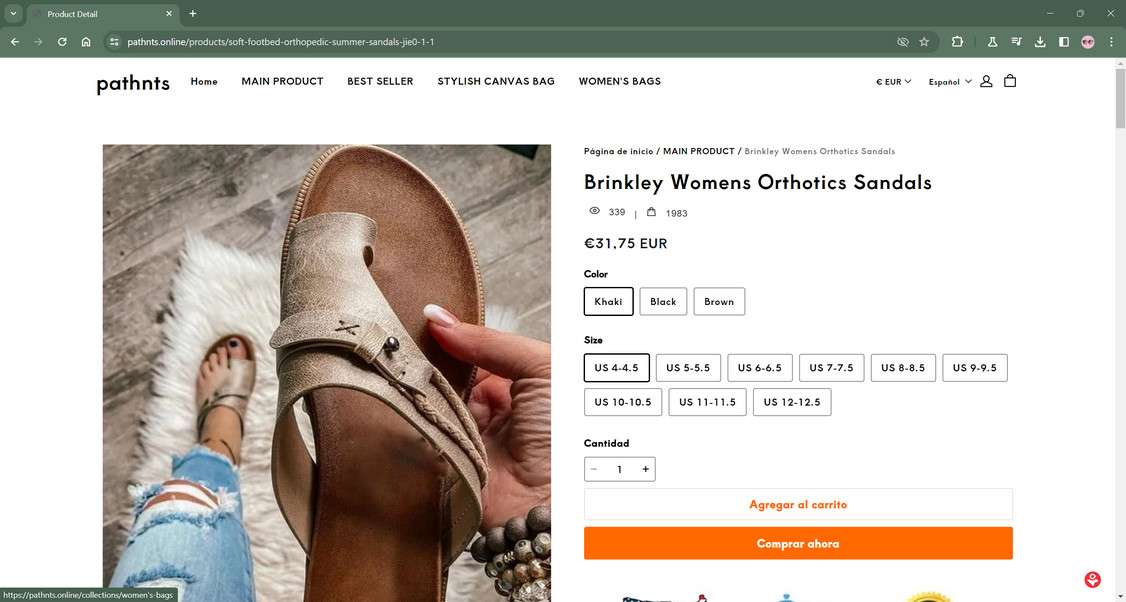The width and height of the screenshot is (1126, 602).
Task: Click the Agregar al carrito button
Action: 798,505
